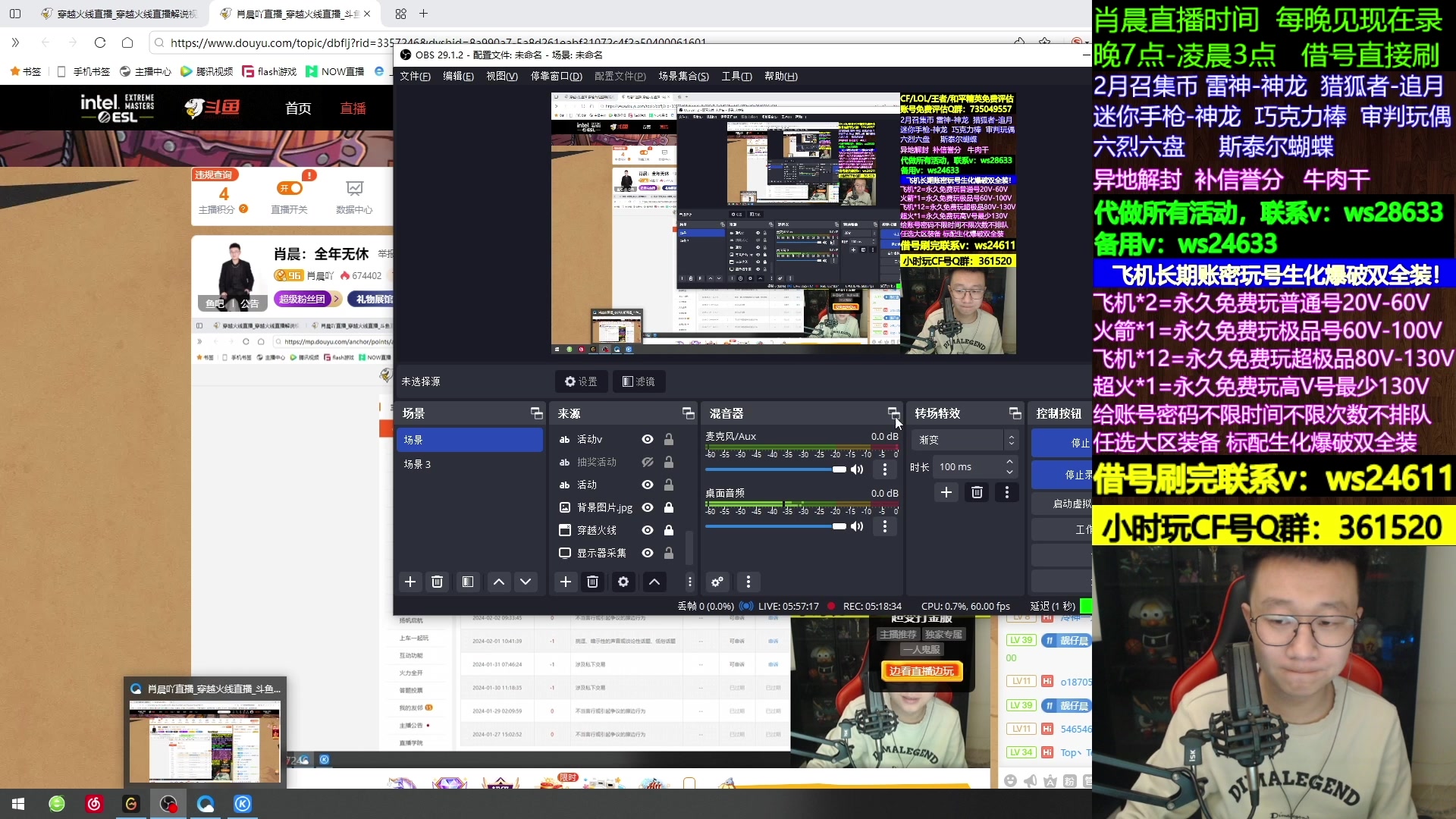Go to browser home page icon

coord(127,42)
